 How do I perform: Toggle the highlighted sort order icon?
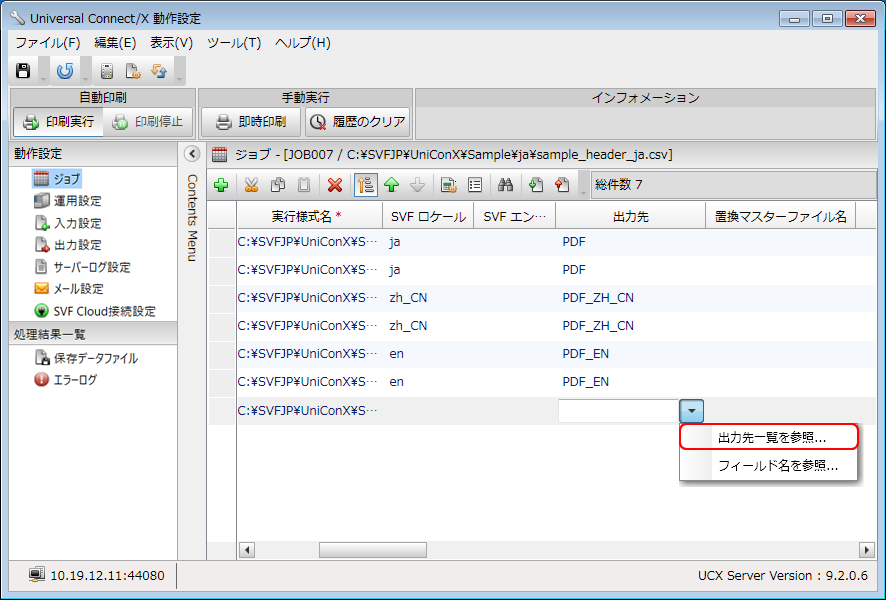pyautogui.click(x=366, y=185)
